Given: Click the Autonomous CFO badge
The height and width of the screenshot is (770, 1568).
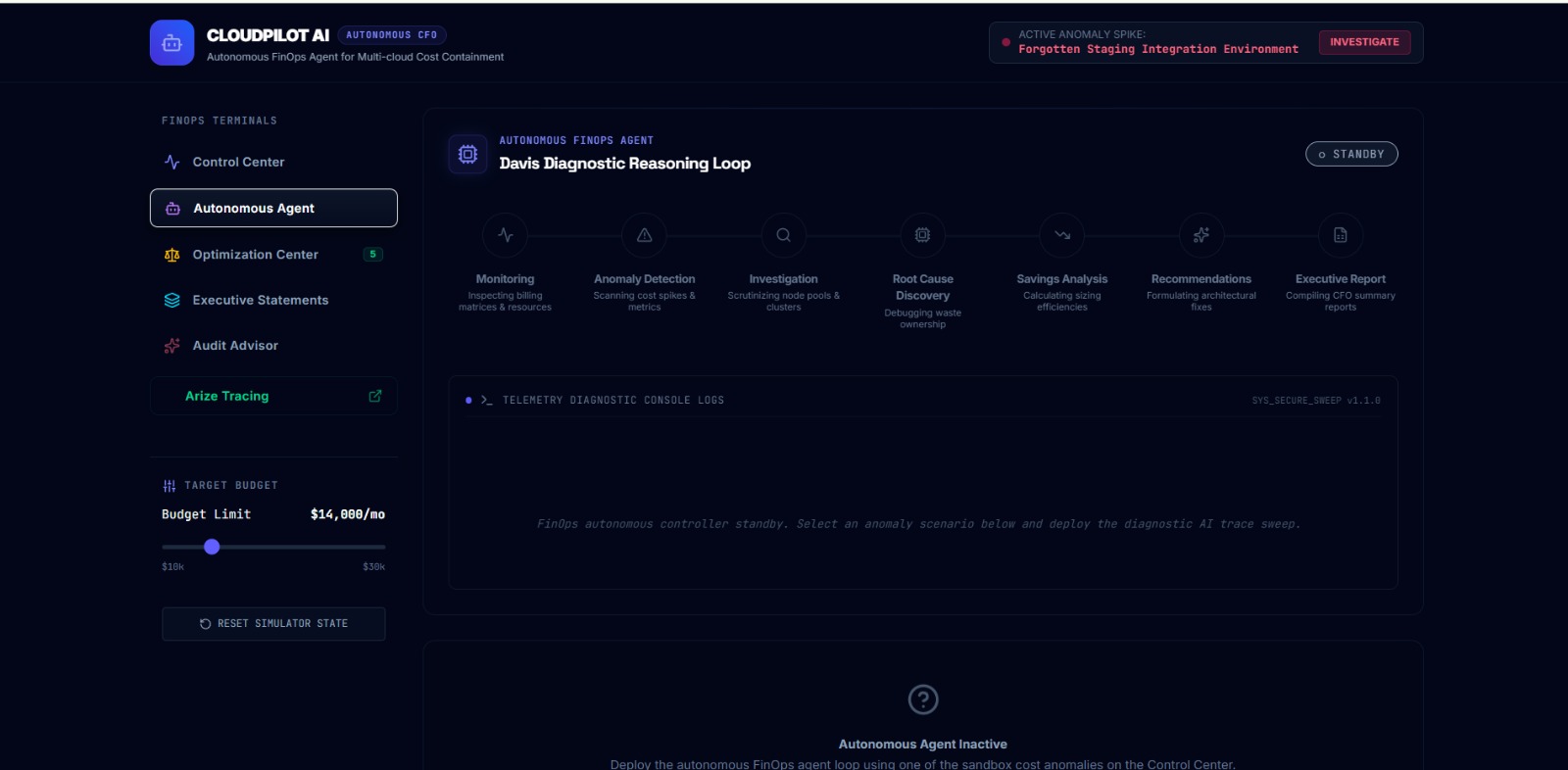Looking at the screenshot, I should click(392, 35).
